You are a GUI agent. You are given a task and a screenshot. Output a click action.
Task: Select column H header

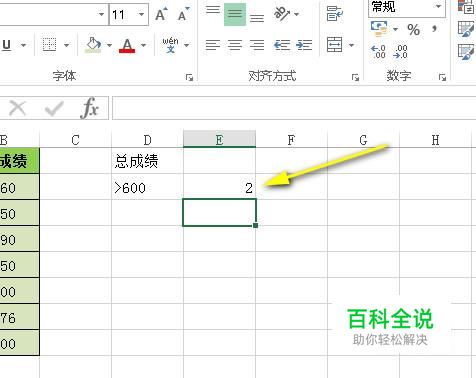pos(435,140)
